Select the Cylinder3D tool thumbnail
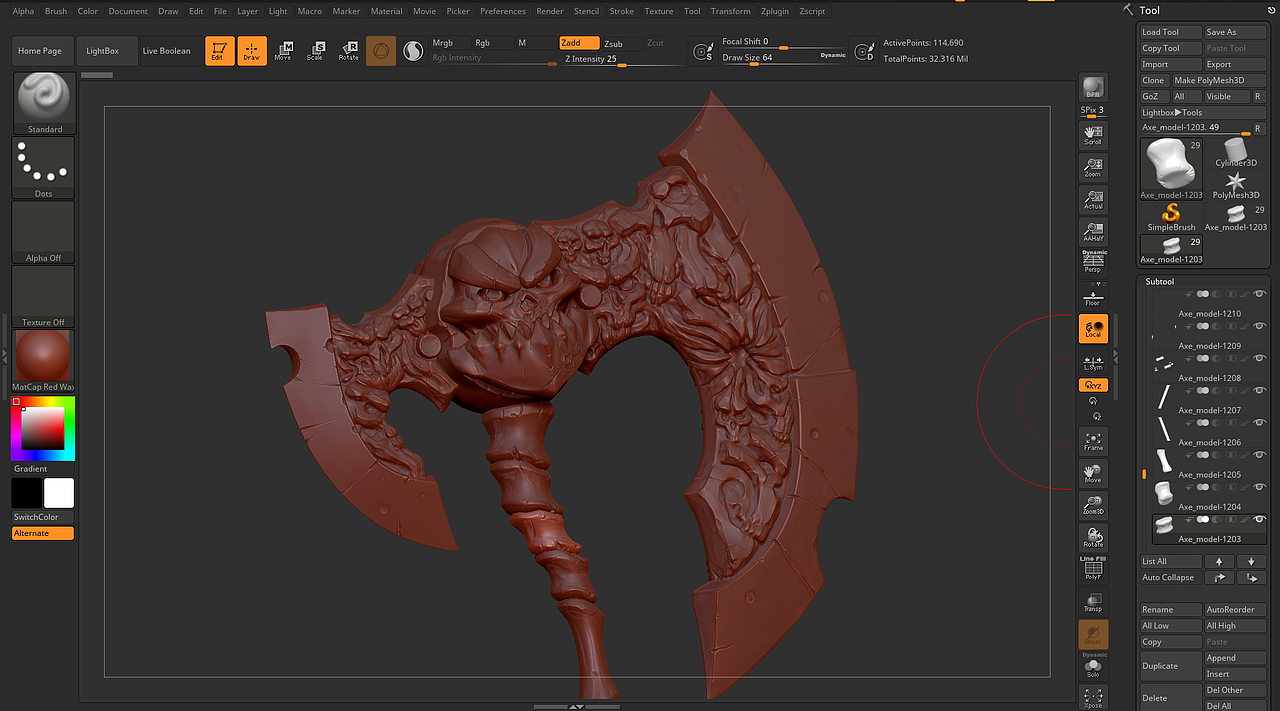1280x711 pixels. [1236, 153]
